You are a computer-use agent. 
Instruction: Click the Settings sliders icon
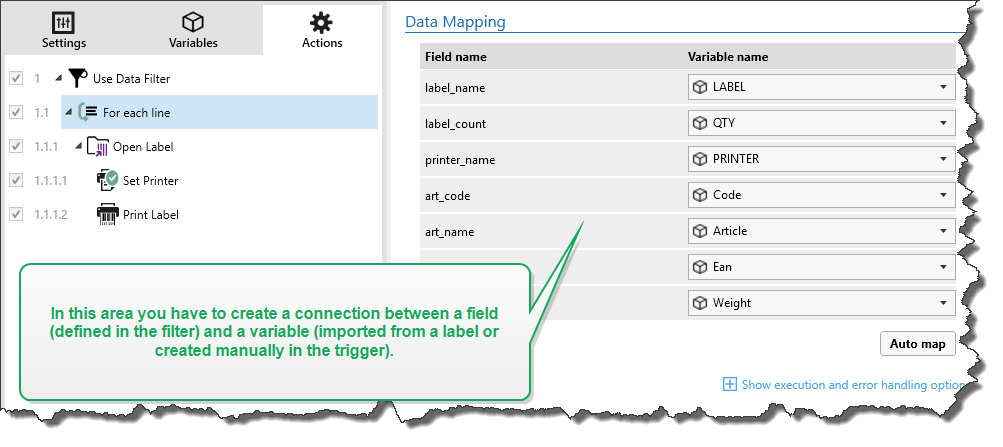tap(63, 23)
